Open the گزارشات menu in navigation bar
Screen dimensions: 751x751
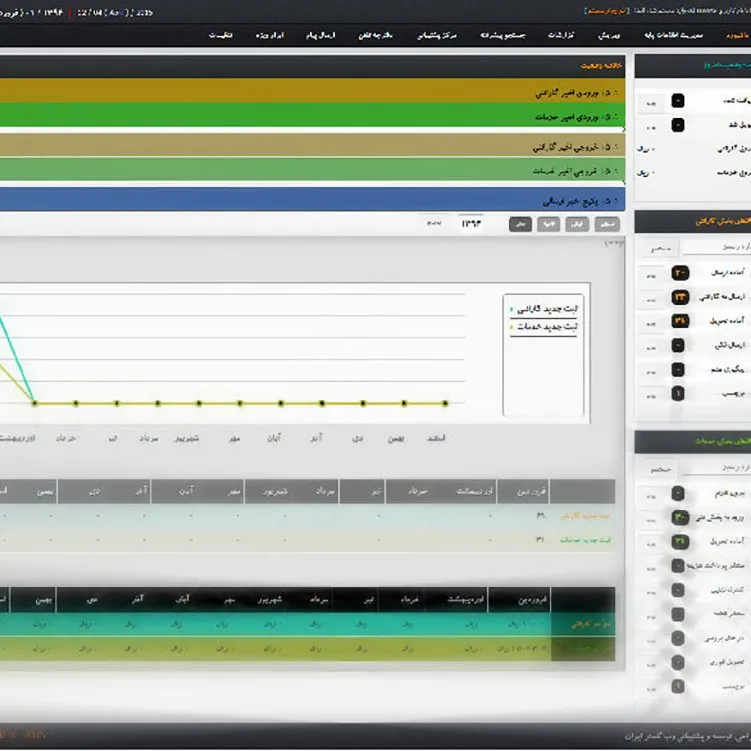coord(561,35)
